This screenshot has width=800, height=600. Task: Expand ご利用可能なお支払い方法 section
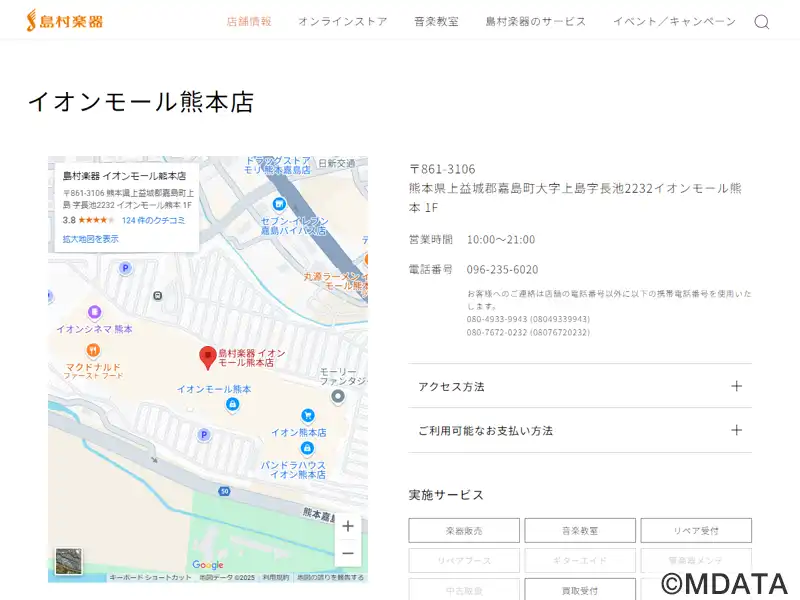pyautogui.click(x=580, y=430)
